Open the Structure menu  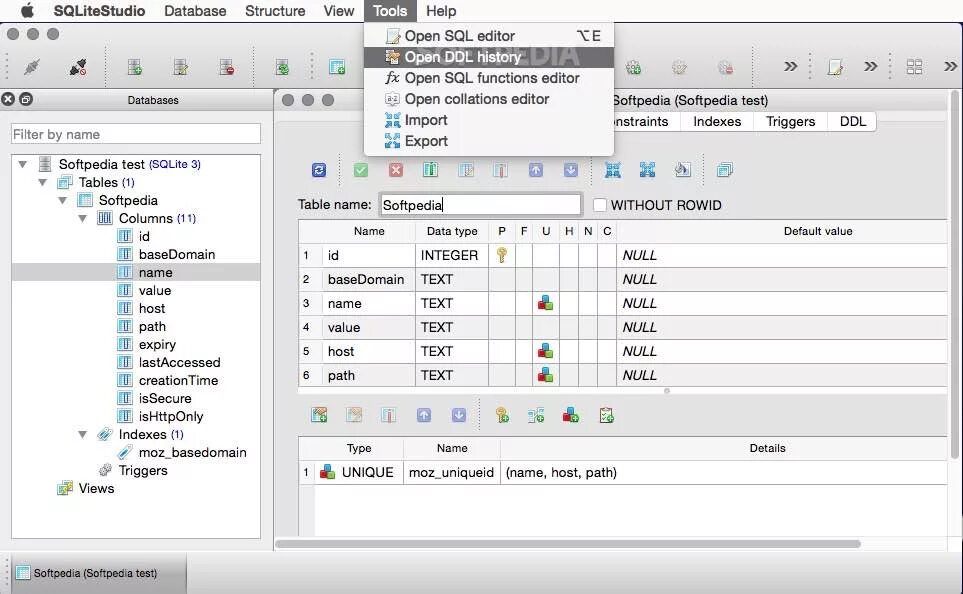click(275, 11)
